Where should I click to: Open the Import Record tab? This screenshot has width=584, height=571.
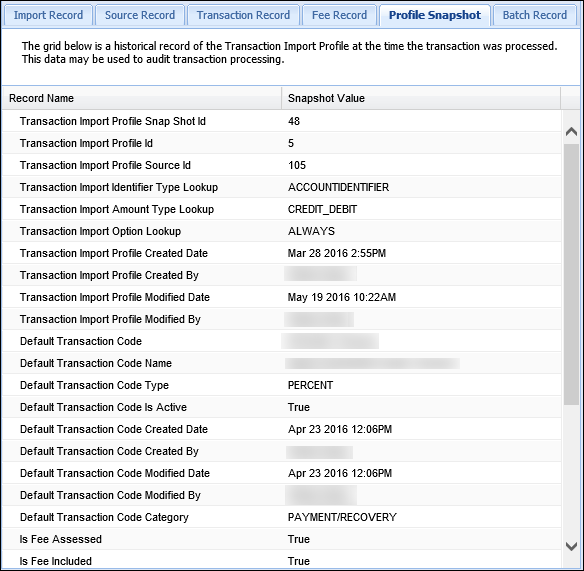click(x=48, y=15)
